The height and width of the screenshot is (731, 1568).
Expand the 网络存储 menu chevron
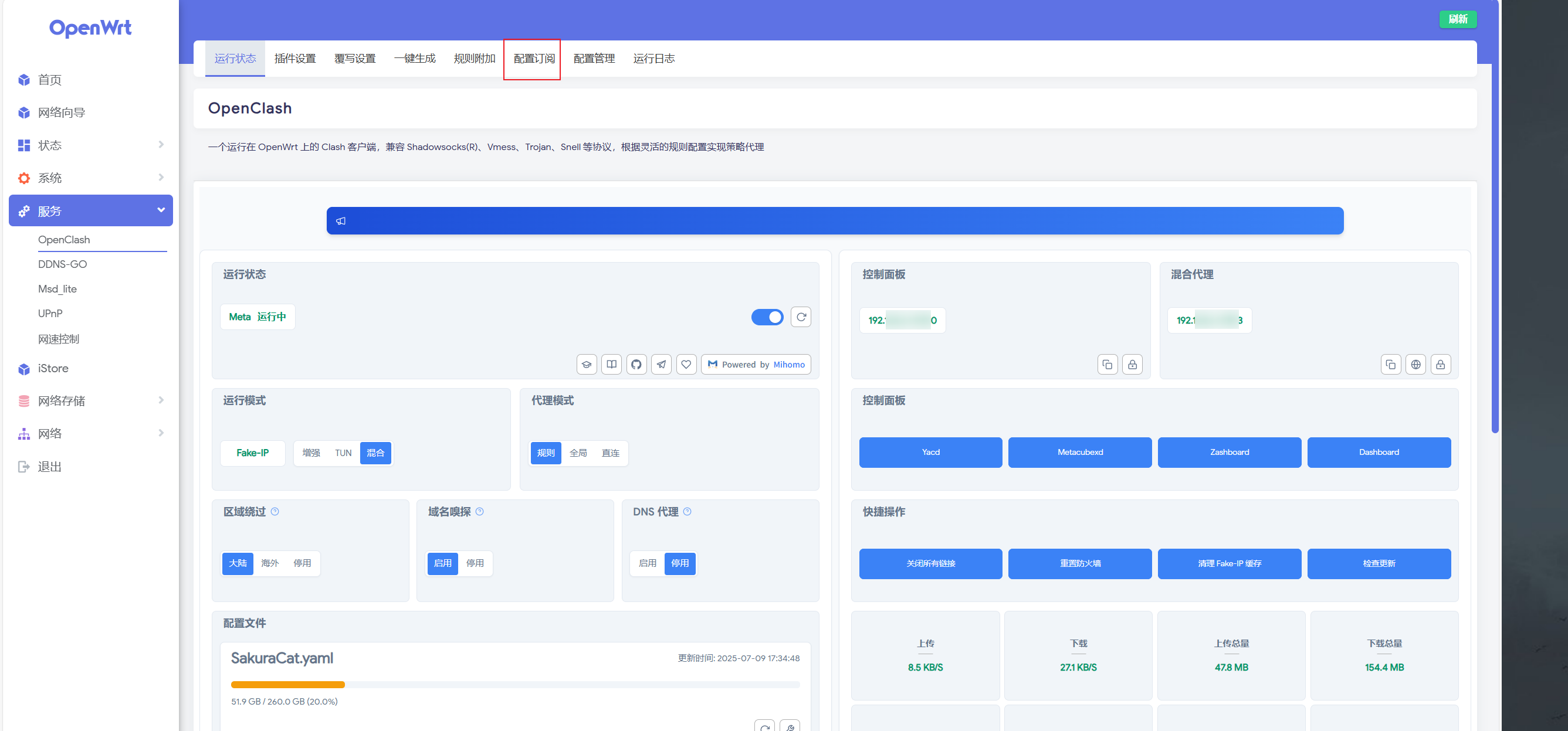(161, 400)
